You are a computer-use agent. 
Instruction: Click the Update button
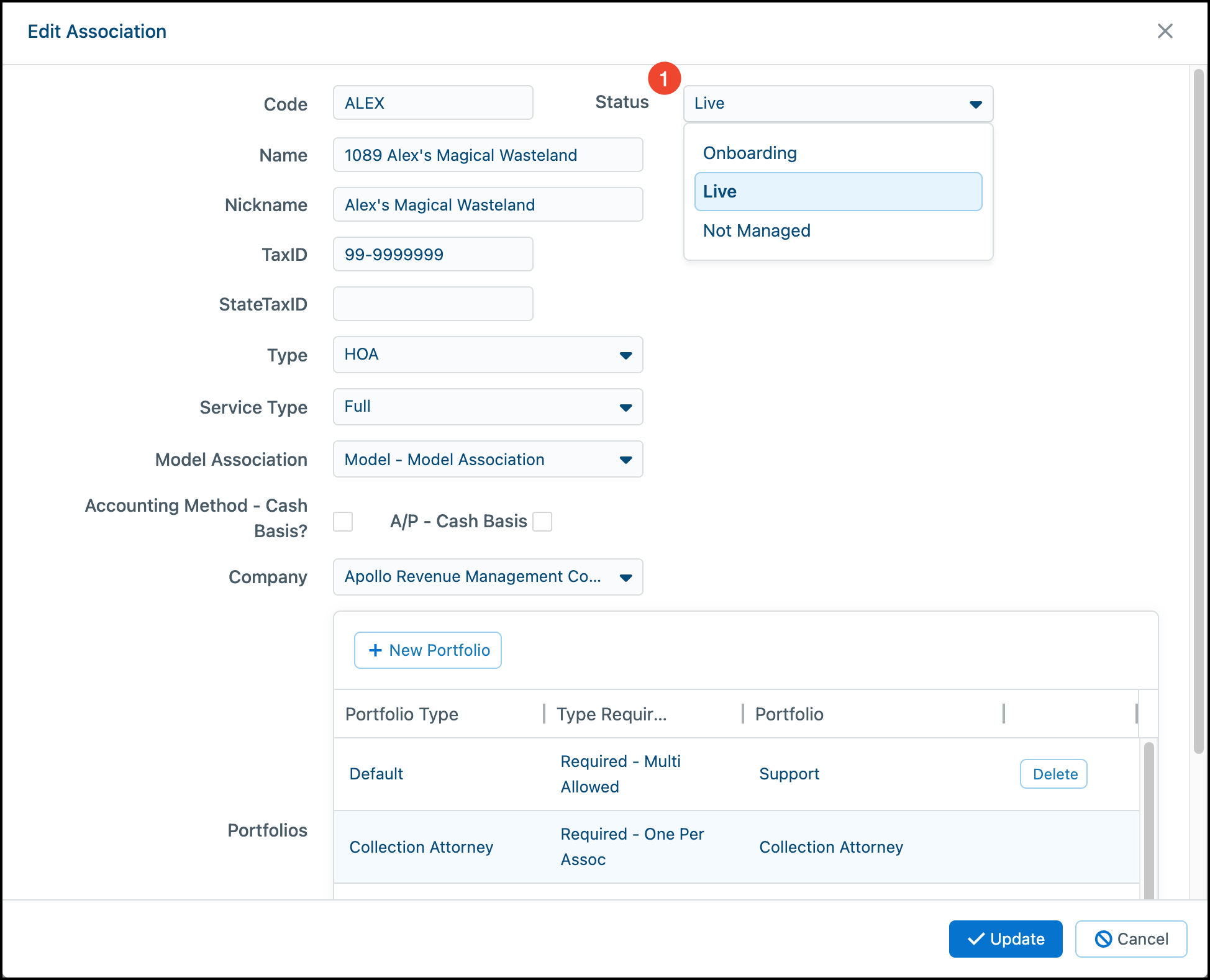tap(1006, 939)
